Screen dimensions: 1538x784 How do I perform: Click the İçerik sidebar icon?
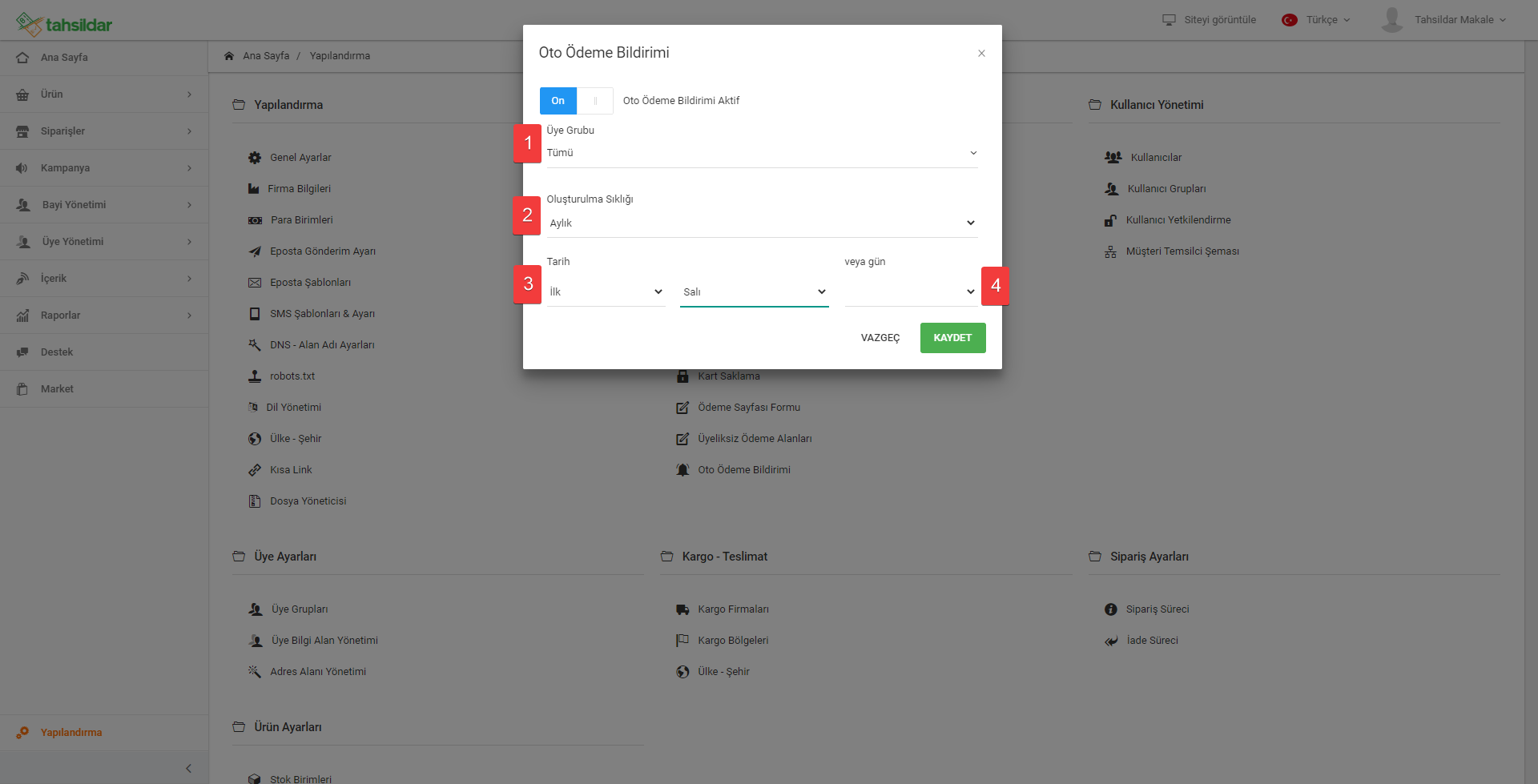click(22, 279)
